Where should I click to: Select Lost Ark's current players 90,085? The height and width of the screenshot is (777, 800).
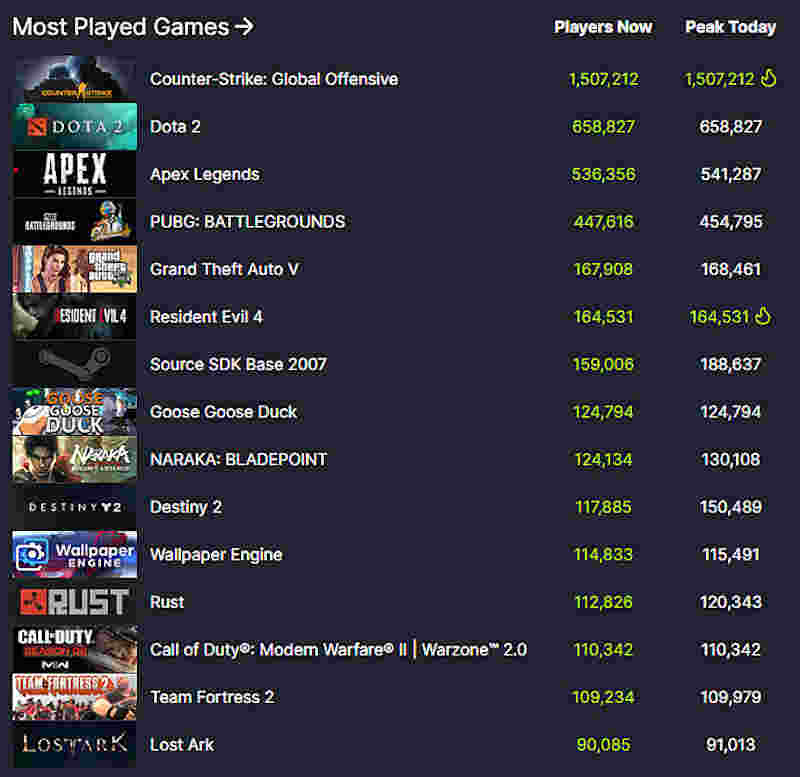[x=603, y=744]
